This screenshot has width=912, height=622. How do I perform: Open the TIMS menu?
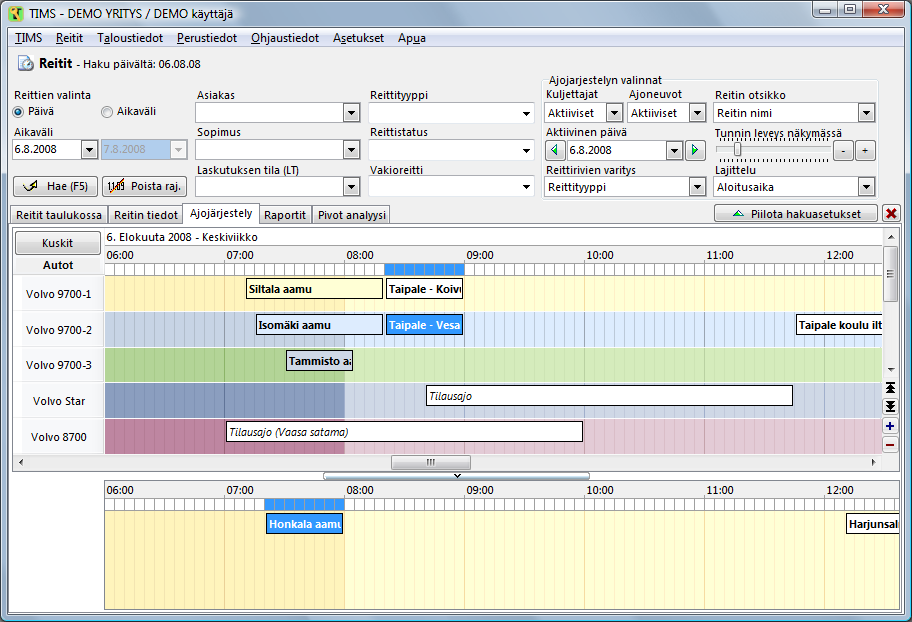28,38
